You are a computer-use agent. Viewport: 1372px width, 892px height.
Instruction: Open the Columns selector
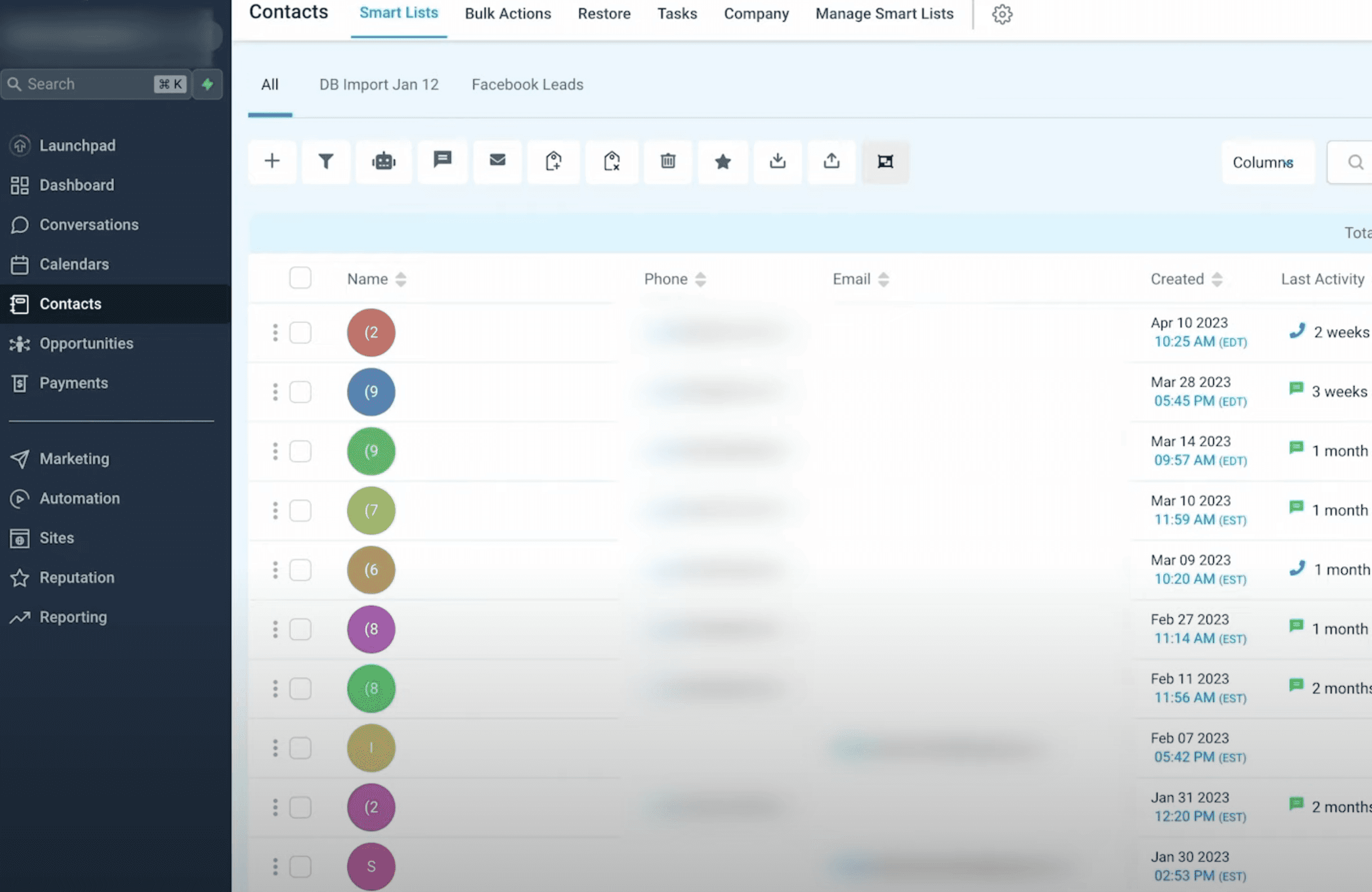[x=1262, y=163]
